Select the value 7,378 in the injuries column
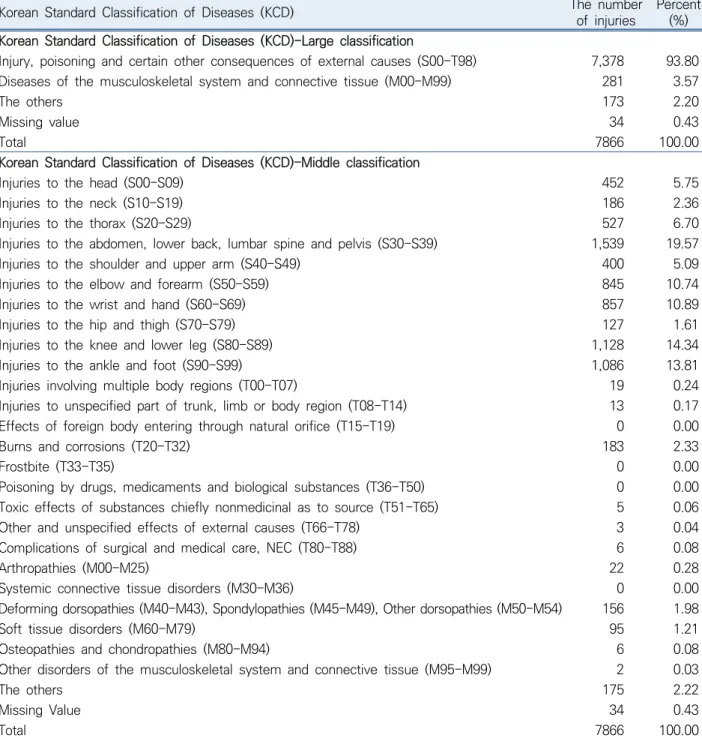The image size is (702, 738). [x=607, y=61]
